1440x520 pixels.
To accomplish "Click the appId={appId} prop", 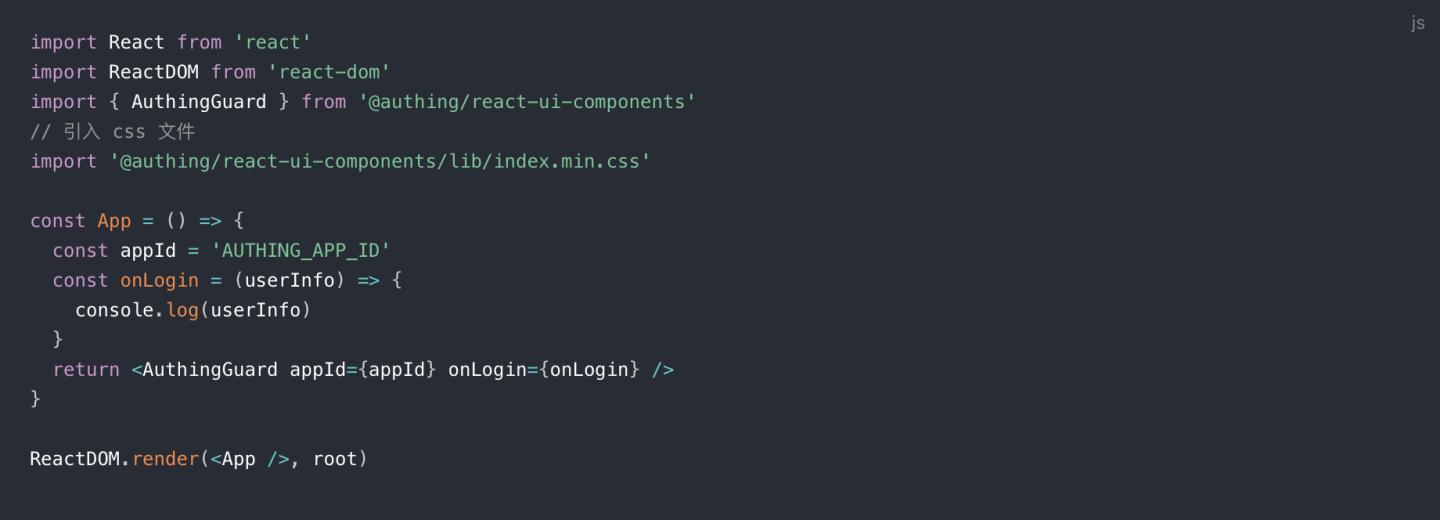I will pyautogui.click(x=363, y=370).
